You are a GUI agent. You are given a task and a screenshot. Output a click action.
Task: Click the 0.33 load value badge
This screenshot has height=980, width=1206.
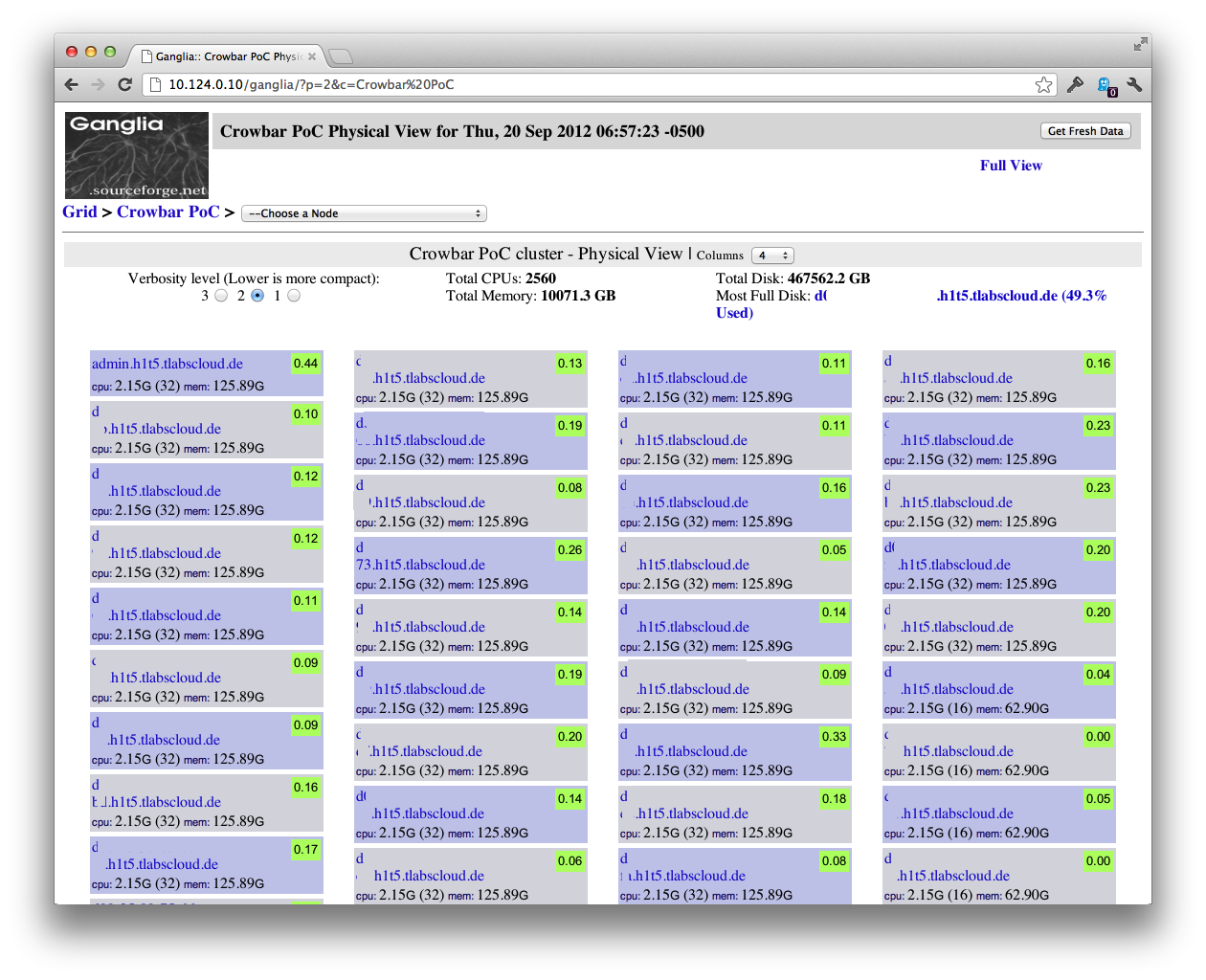tap(835, 737)
